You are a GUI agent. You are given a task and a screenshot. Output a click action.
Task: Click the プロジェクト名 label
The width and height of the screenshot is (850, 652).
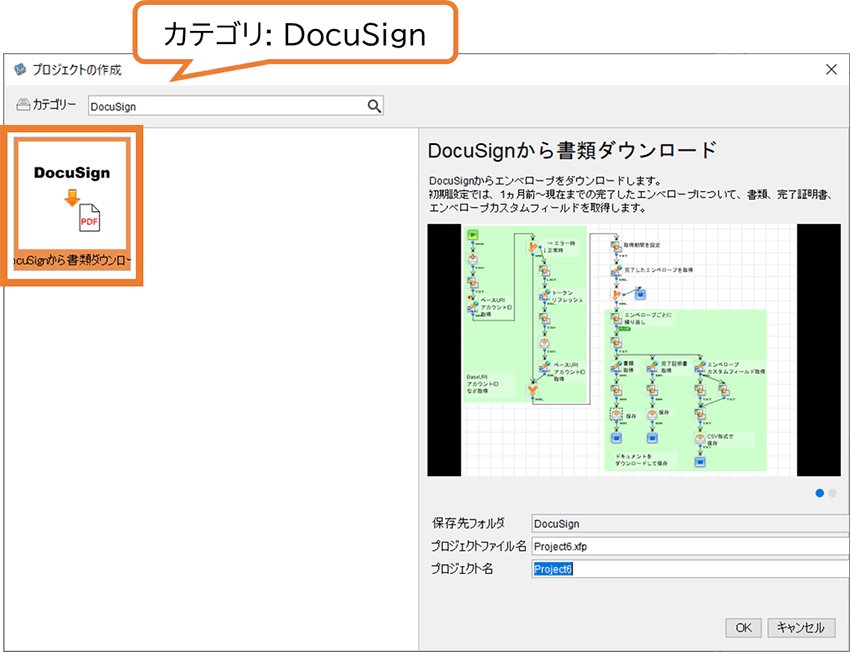[462, 569]
